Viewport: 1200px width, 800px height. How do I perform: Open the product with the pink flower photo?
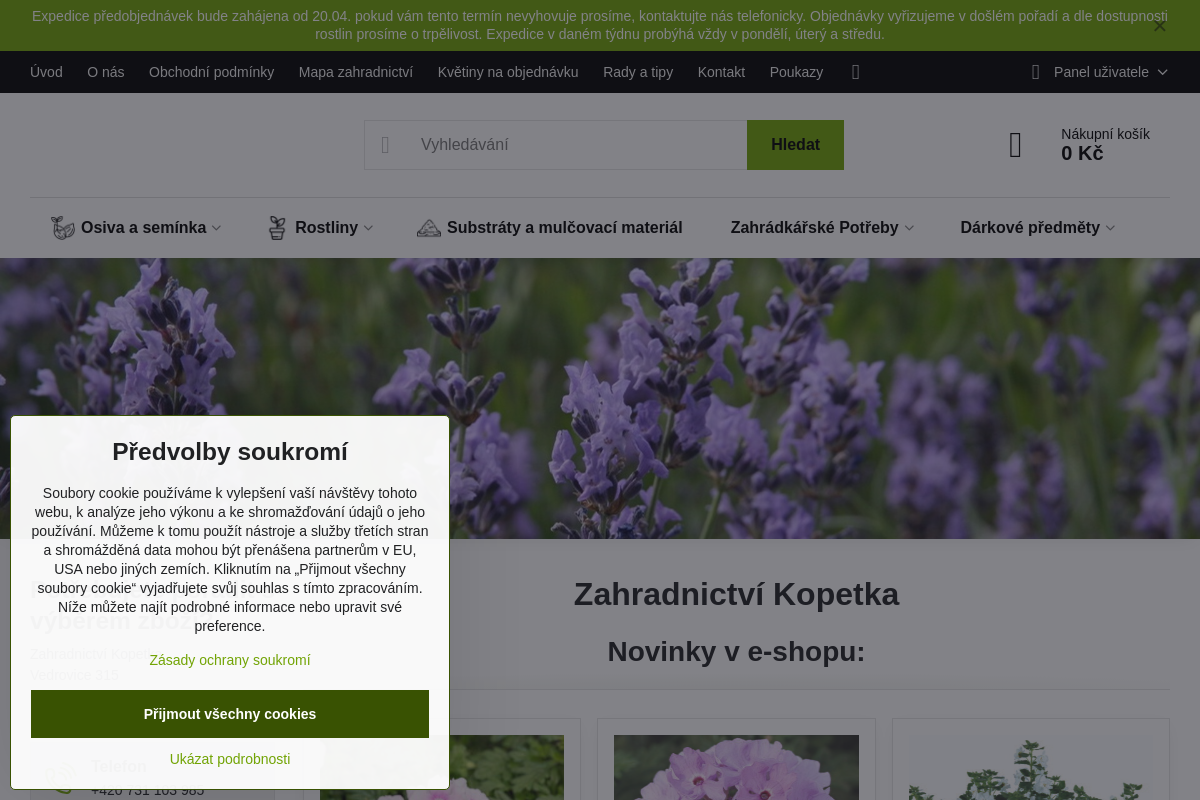pos(736,767)
